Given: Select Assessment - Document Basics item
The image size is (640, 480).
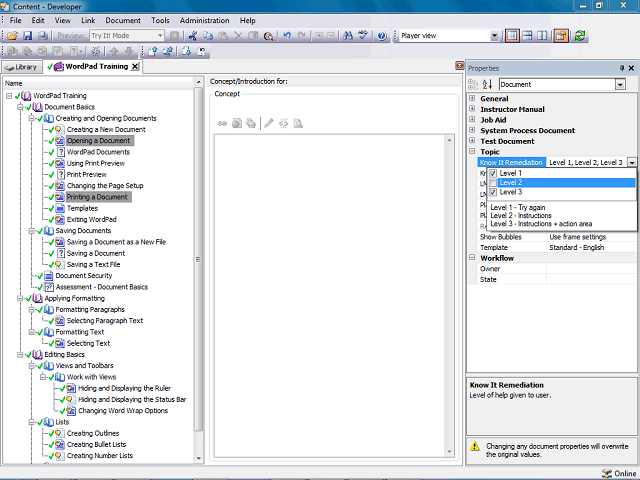Looking at the screenshot, I should pos(102,287).
